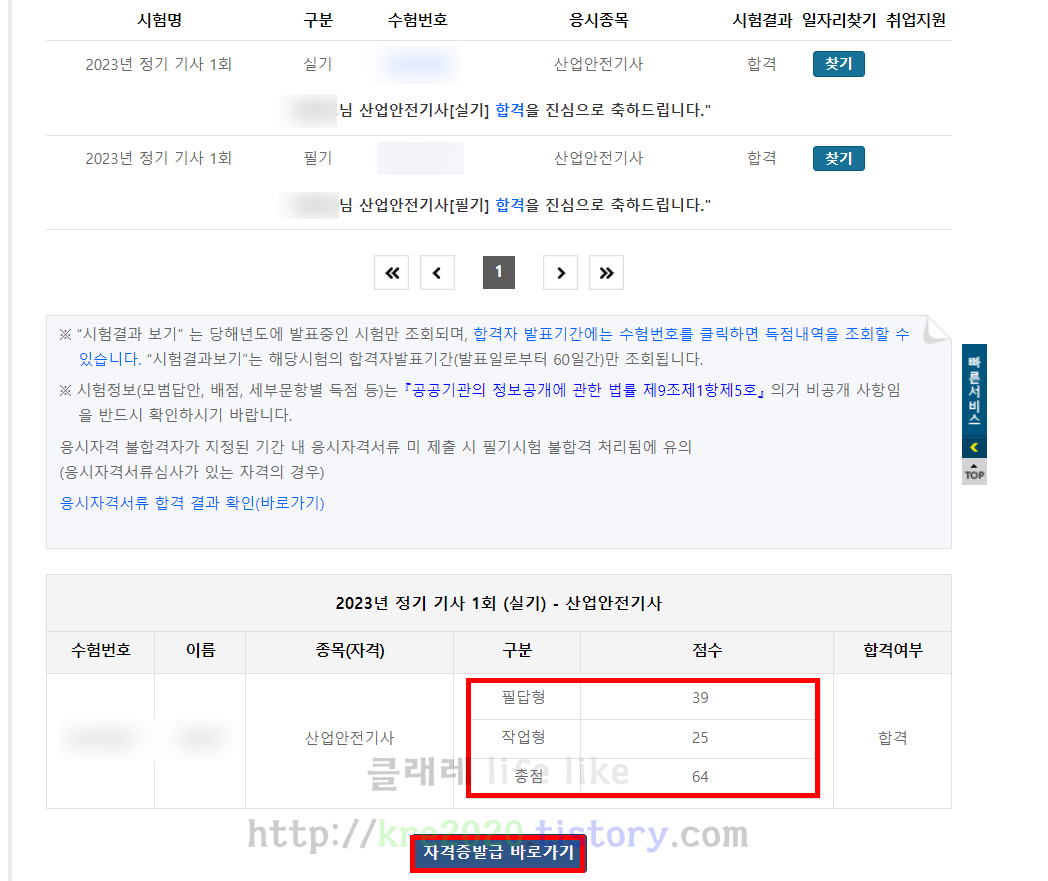Click blurred 수험번호 in 필기 row
This screenshot has height=881, width=1048.
[420, 158]
